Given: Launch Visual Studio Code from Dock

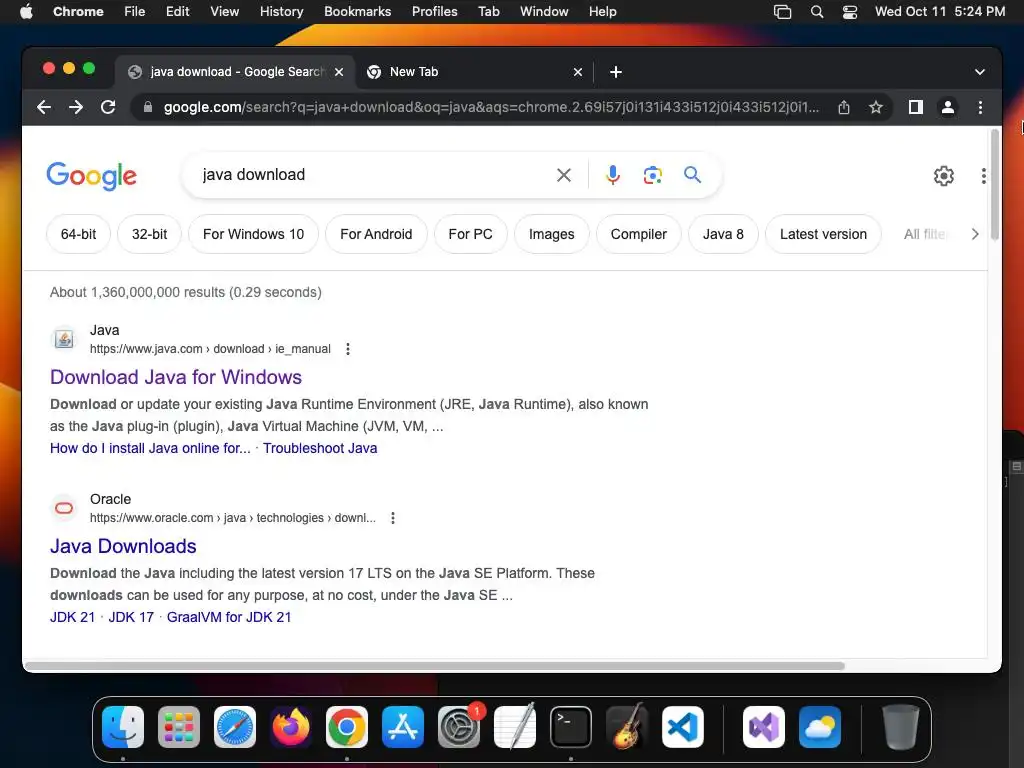Looking at the screenshot, I should (x=682, y=727).
